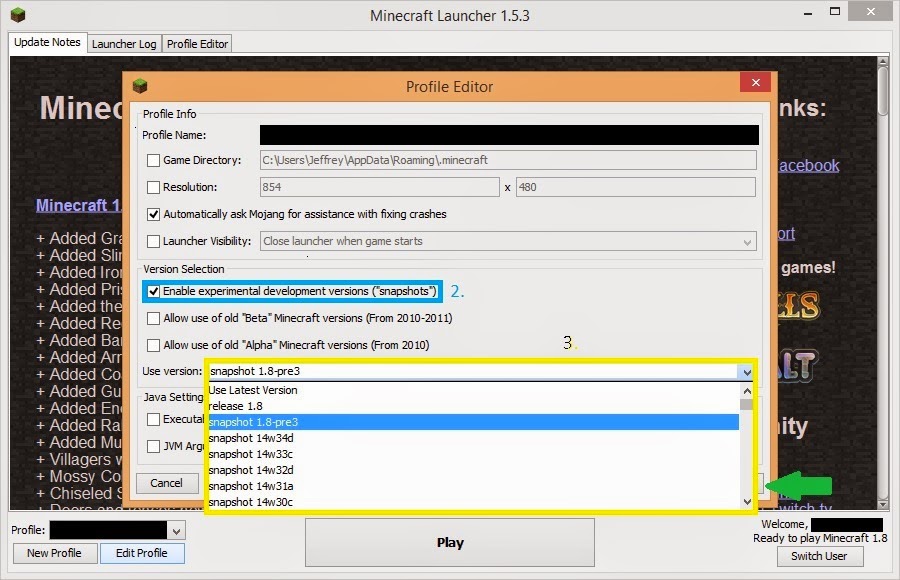
Task: Toggle the Executable checkbox under Java Settings
Action: coord(153,419)
